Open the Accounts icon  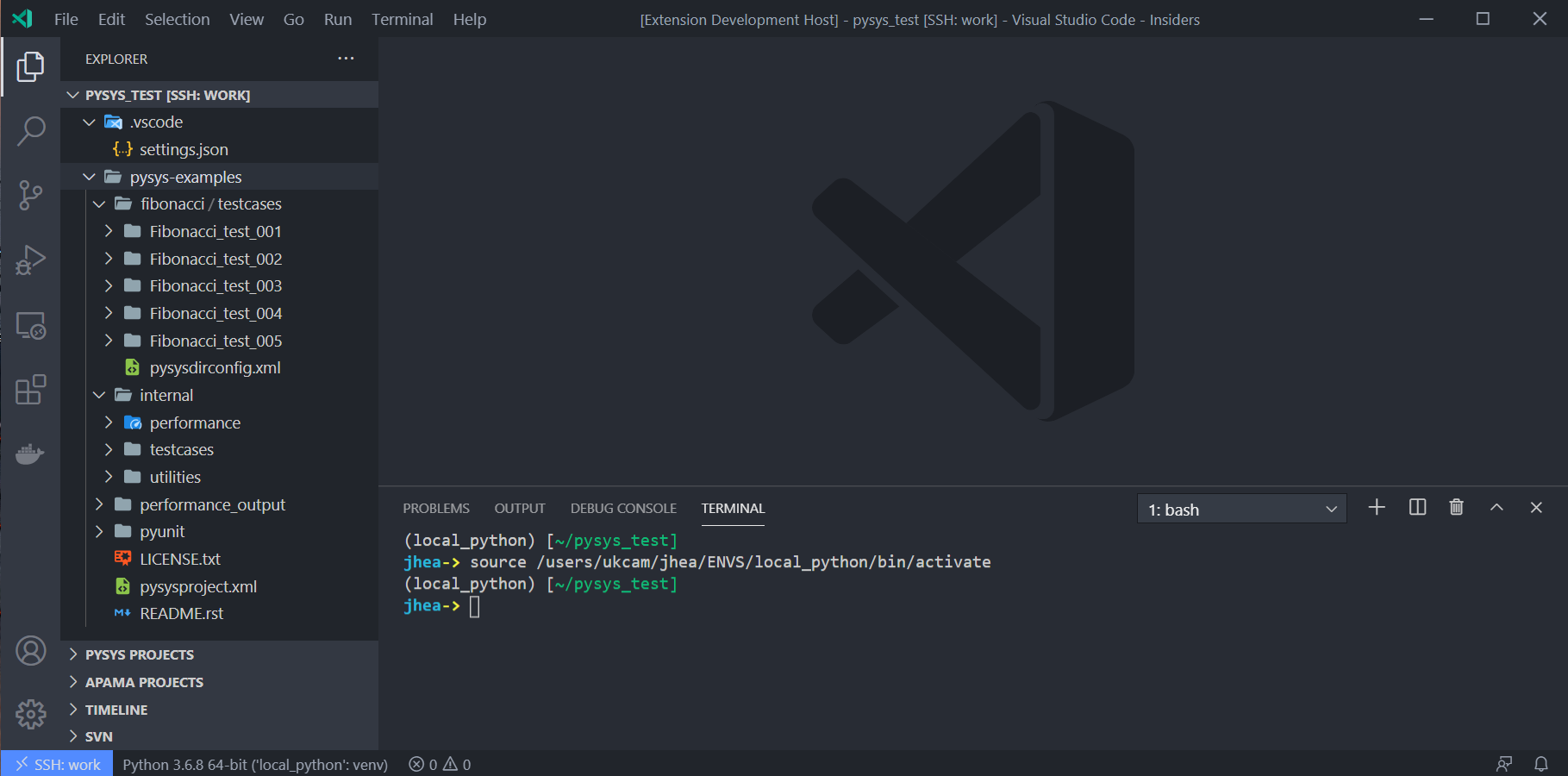click(x=30, y=650)
